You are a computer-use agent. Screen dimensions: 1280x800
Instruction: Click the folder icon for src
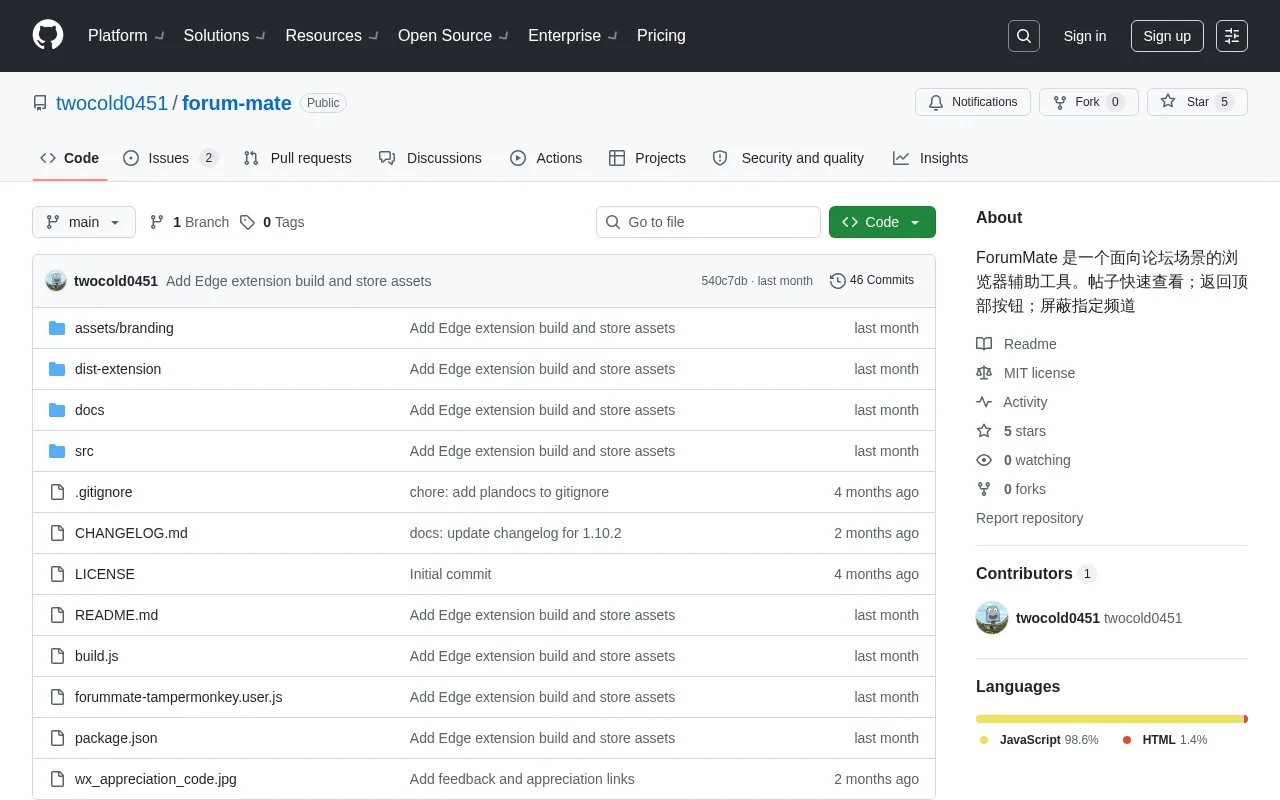57,451
